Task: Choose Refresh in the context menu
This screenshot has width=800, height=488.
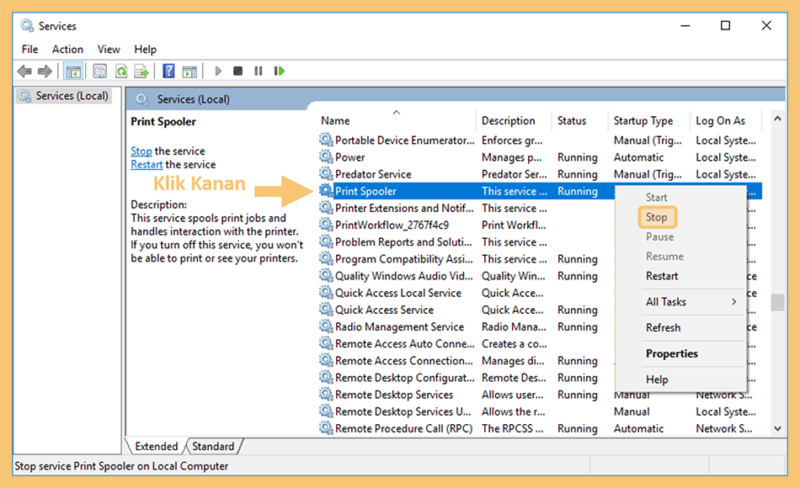Action: (x=663, y=328)
